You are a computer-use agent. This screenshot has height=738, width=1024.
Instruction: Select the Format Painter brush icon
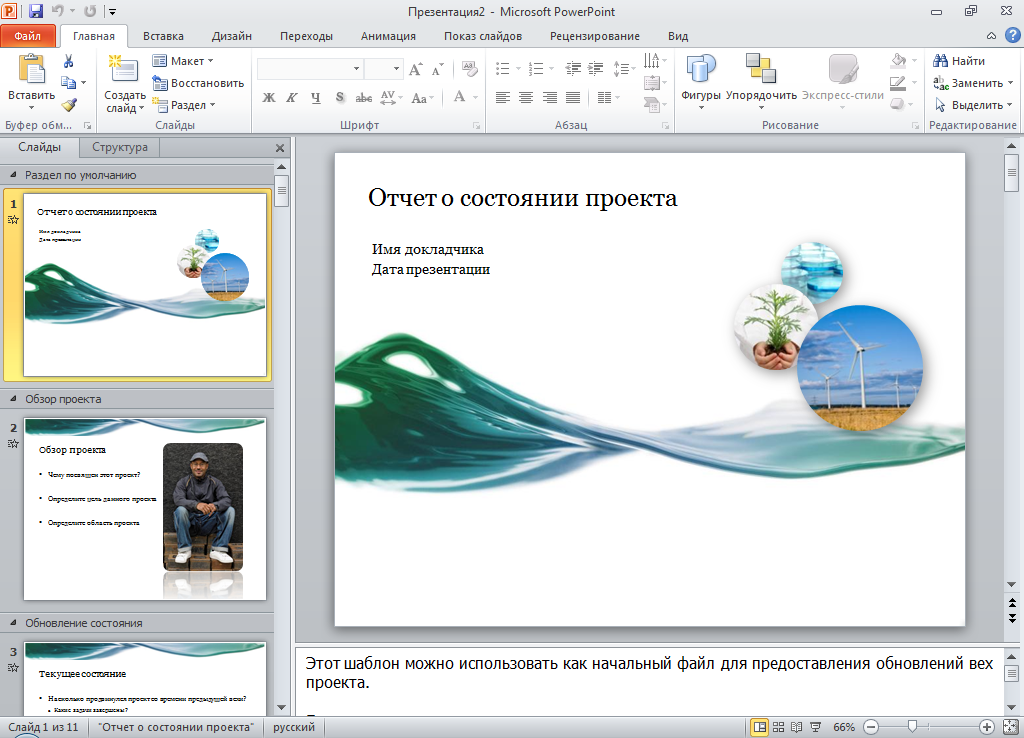click(x=69, y=104)
